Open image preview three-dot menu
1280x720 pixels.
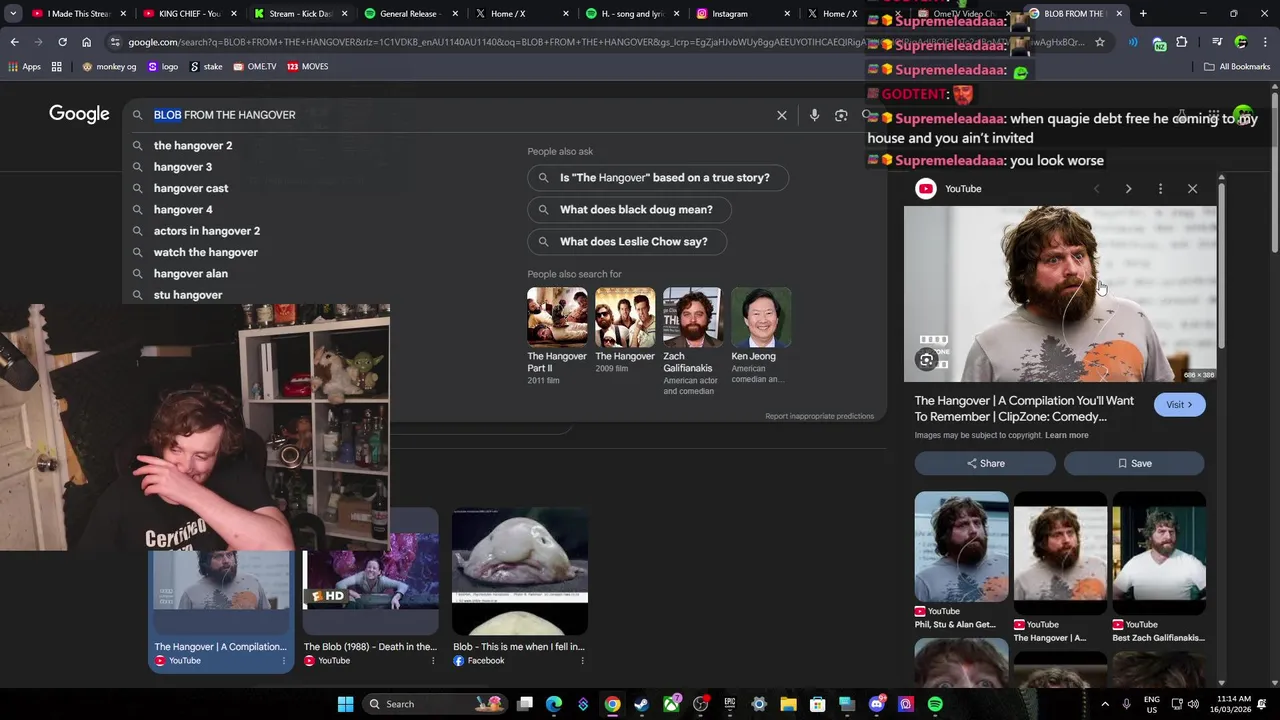[x=1160, y=189]
